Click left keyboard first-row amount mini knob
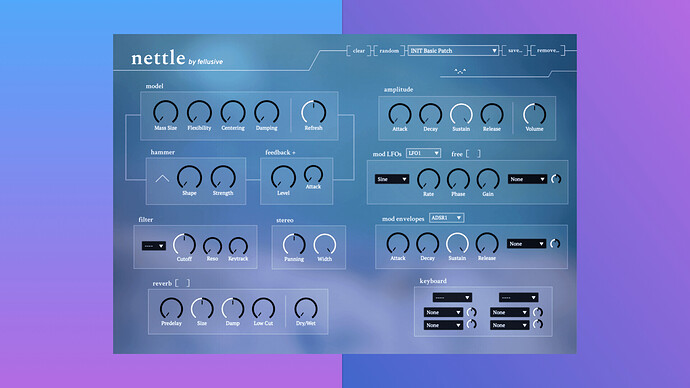The width and height of the screenshot is (690, 388). (471, 312)
